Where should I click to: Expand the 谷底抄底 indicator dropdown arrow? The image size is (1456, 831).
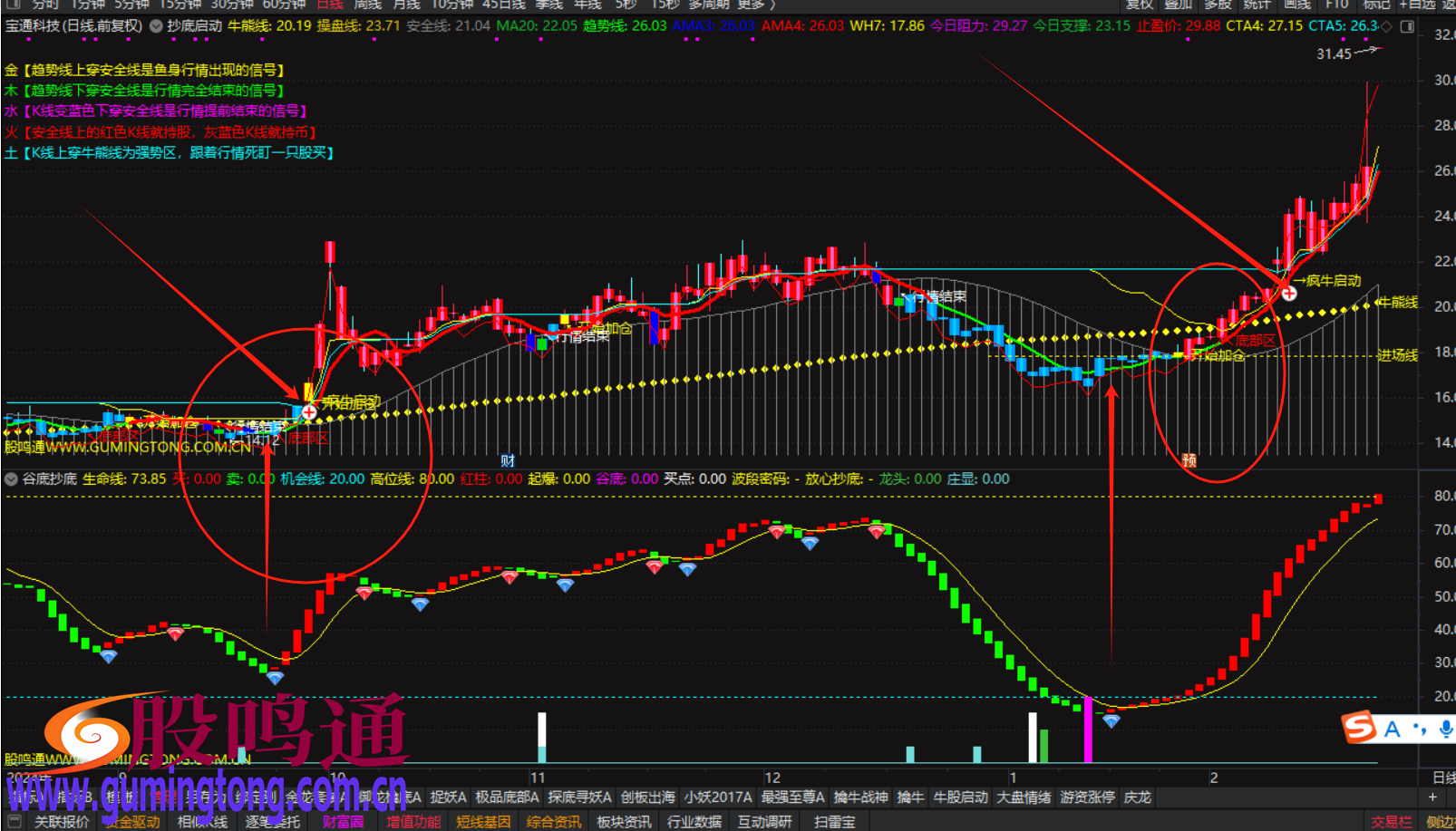click(x=11, y=479)
